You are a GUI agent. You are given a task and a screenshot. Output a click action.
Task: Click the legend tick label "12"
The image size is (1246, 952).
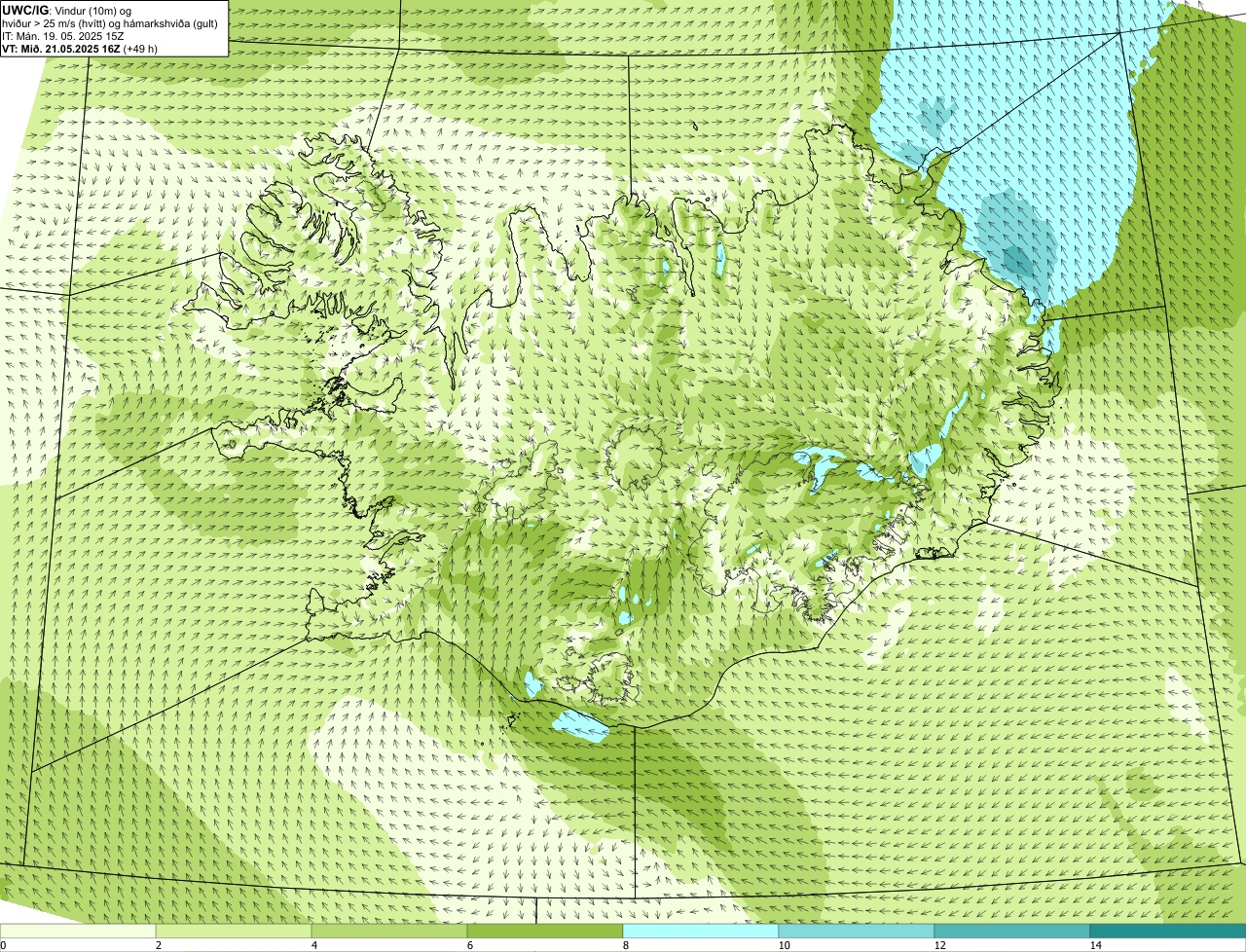tap(939, 945)
